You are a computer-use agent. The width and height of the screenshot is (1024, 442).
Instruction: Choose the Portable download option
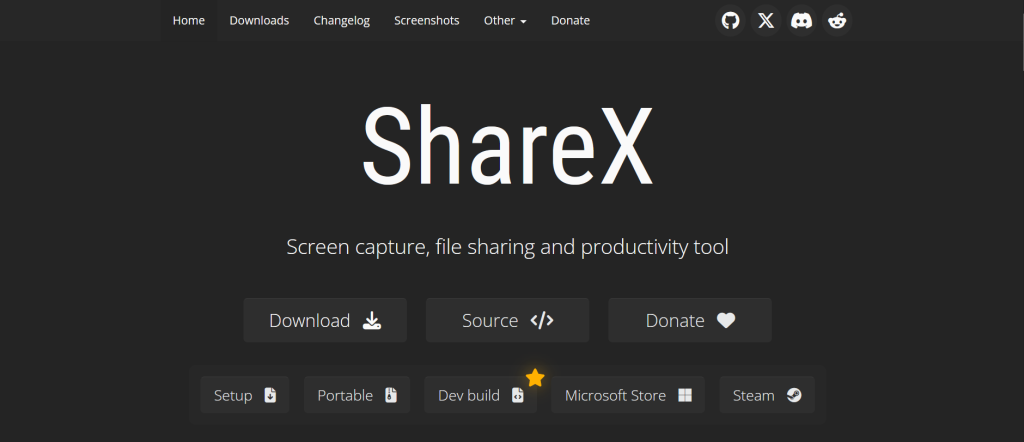click(x=357, y=395)
